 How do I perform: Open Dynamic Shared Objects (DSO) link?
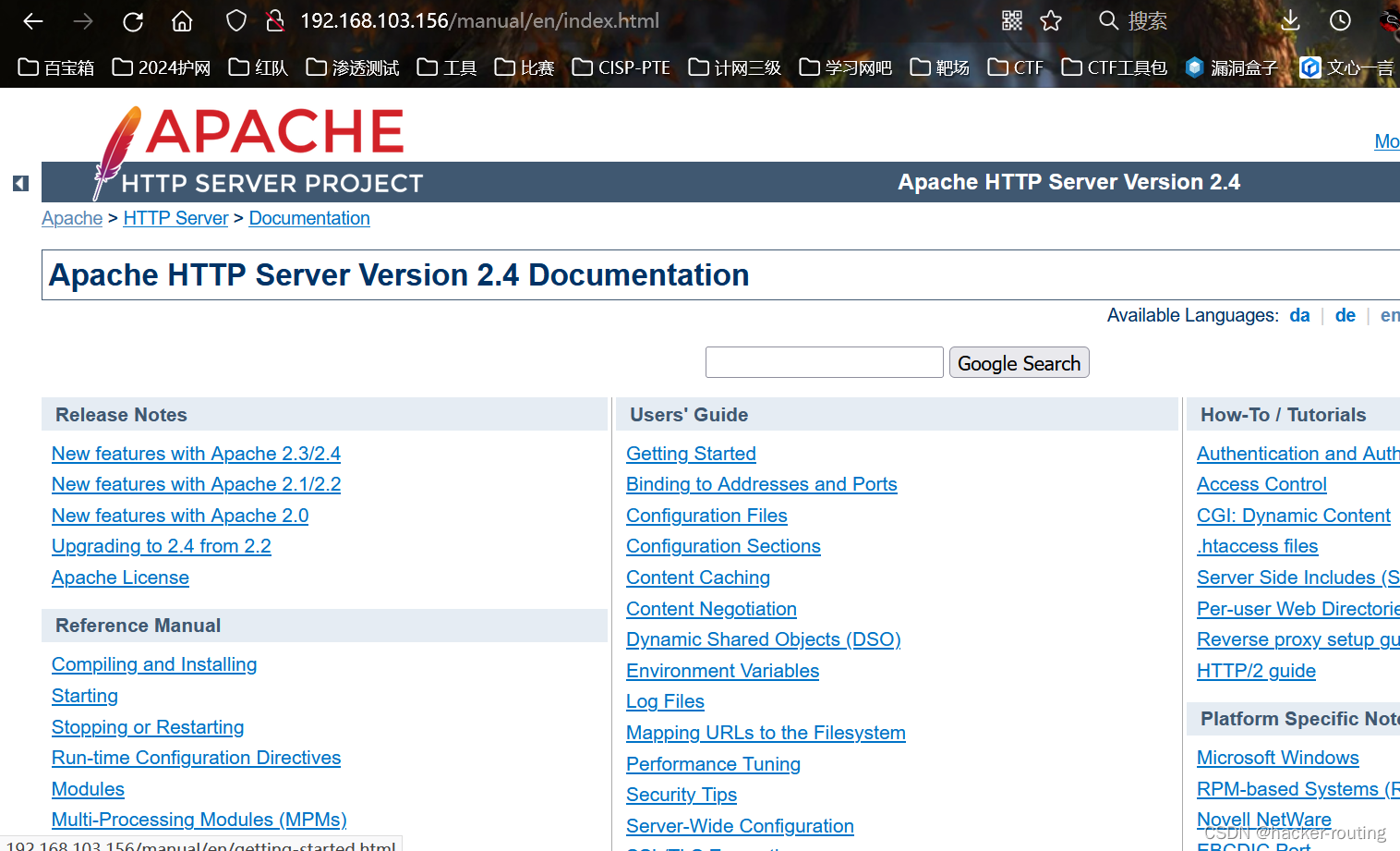point(764,639)
